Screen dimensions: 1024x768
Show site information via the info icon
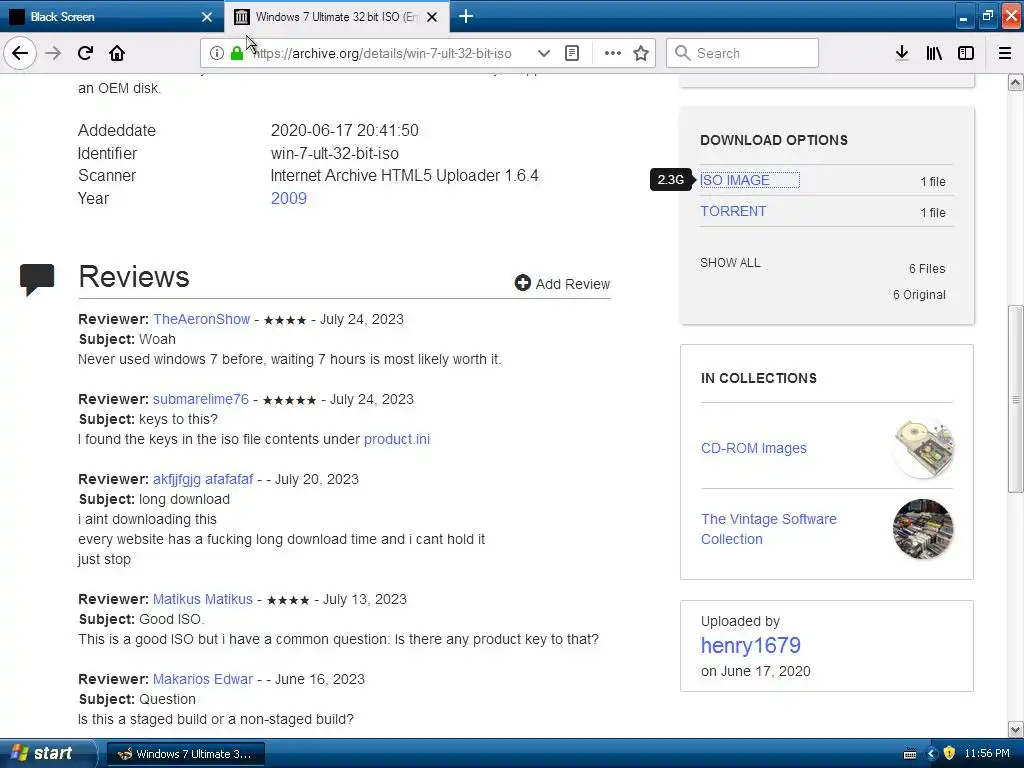coord(217,53)
